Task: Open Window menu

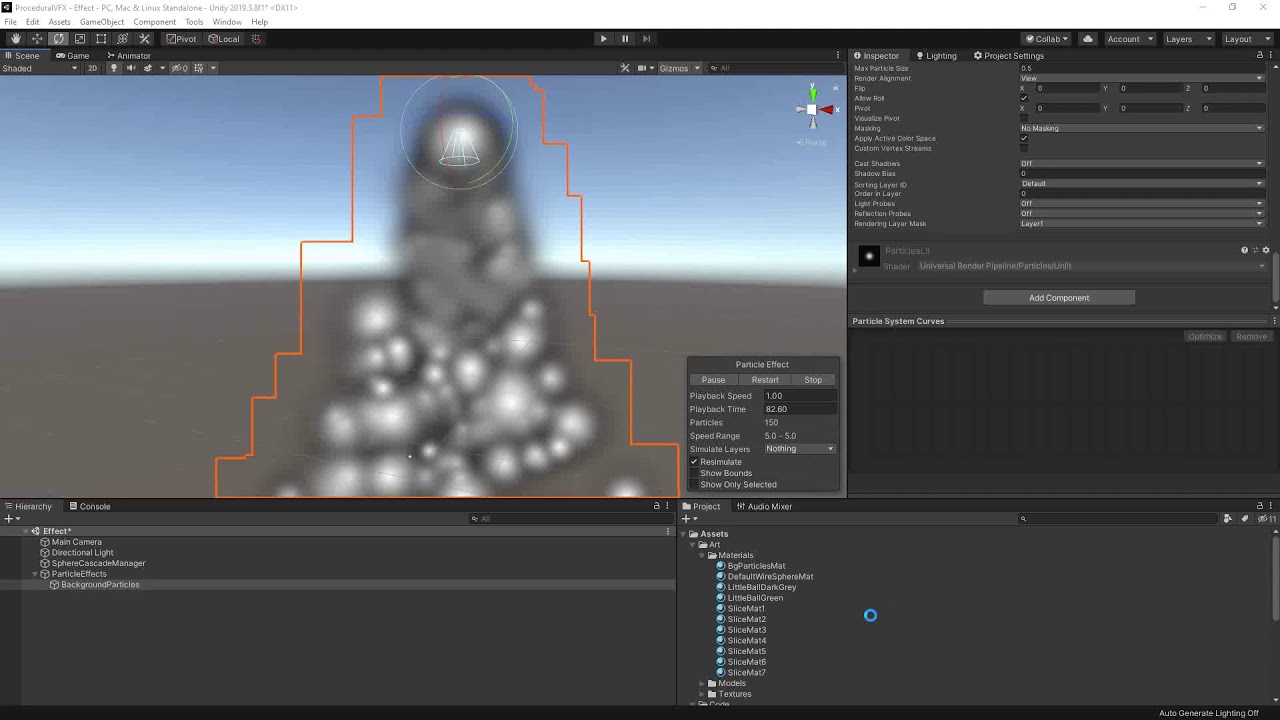Action: [227, 22]
